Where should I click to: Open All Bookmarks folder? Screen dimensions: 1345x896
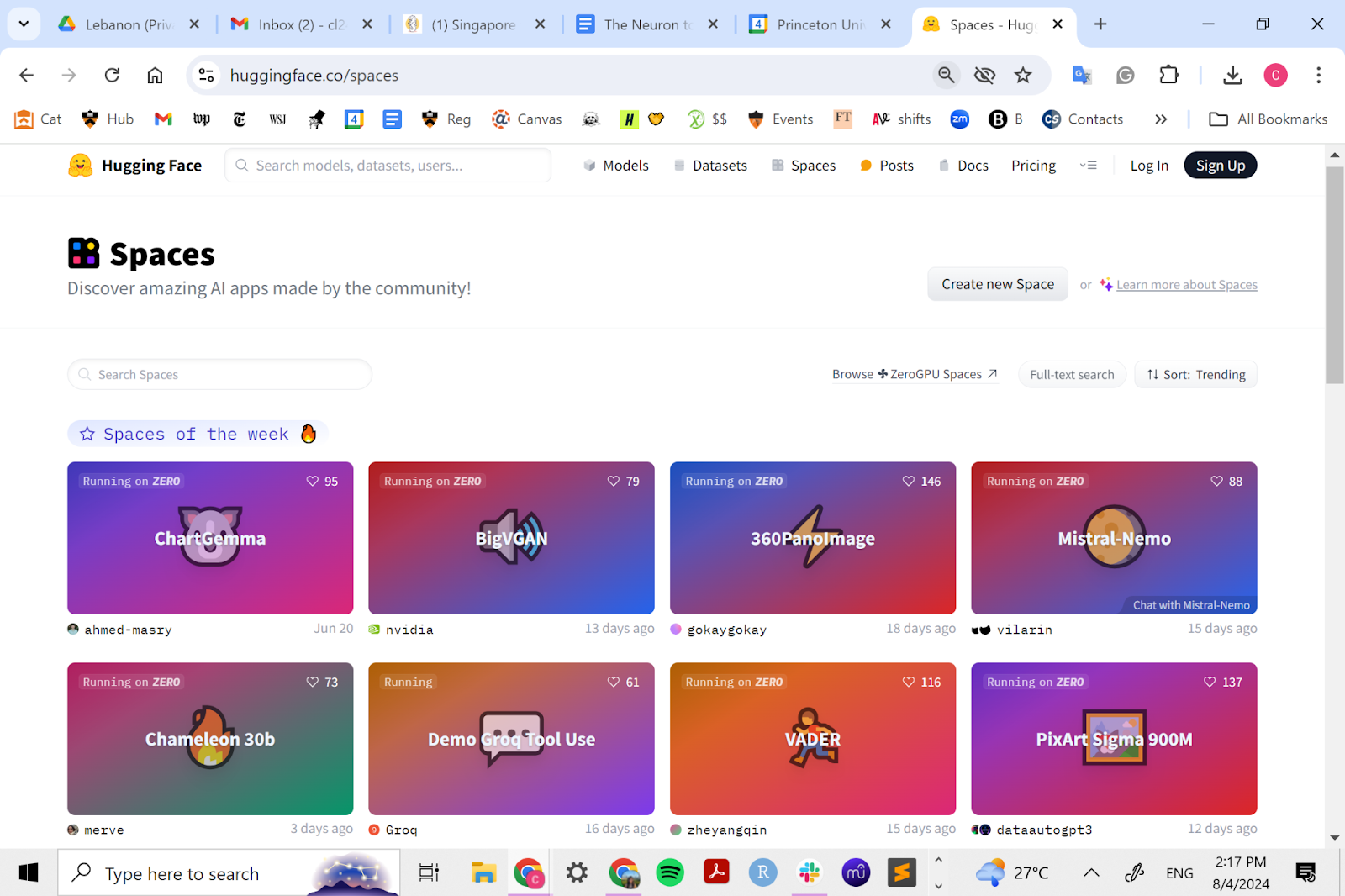(1268, 119)
